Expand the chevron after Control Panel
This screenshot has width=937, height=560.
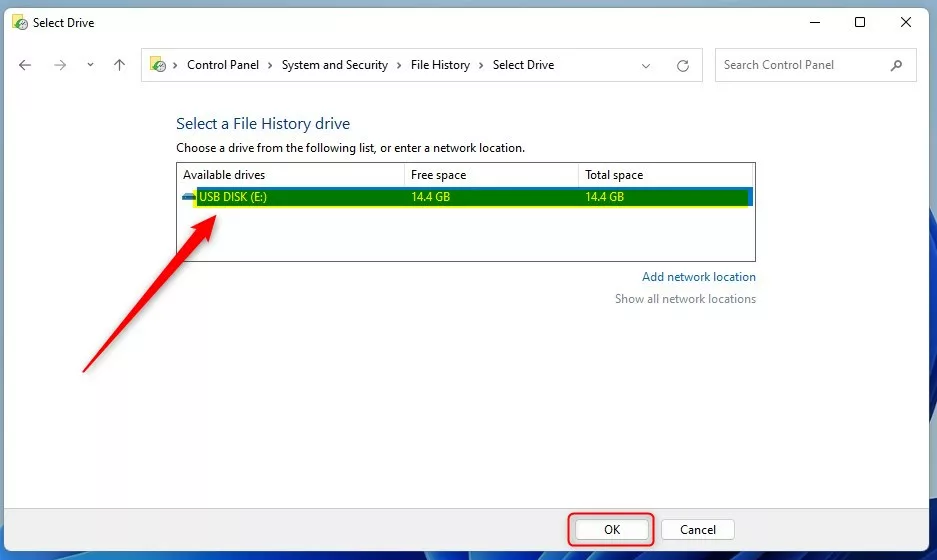(x=270, y=65)
